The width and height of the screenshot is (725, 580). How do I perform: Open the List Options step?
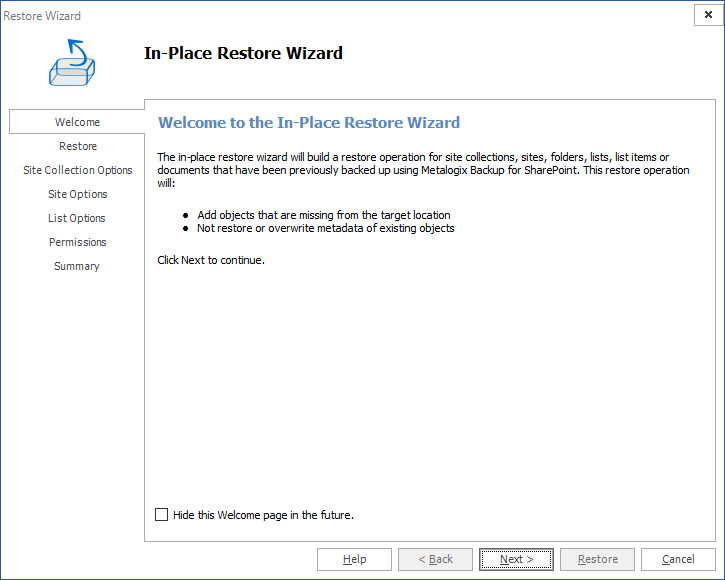tap(77, 218)
